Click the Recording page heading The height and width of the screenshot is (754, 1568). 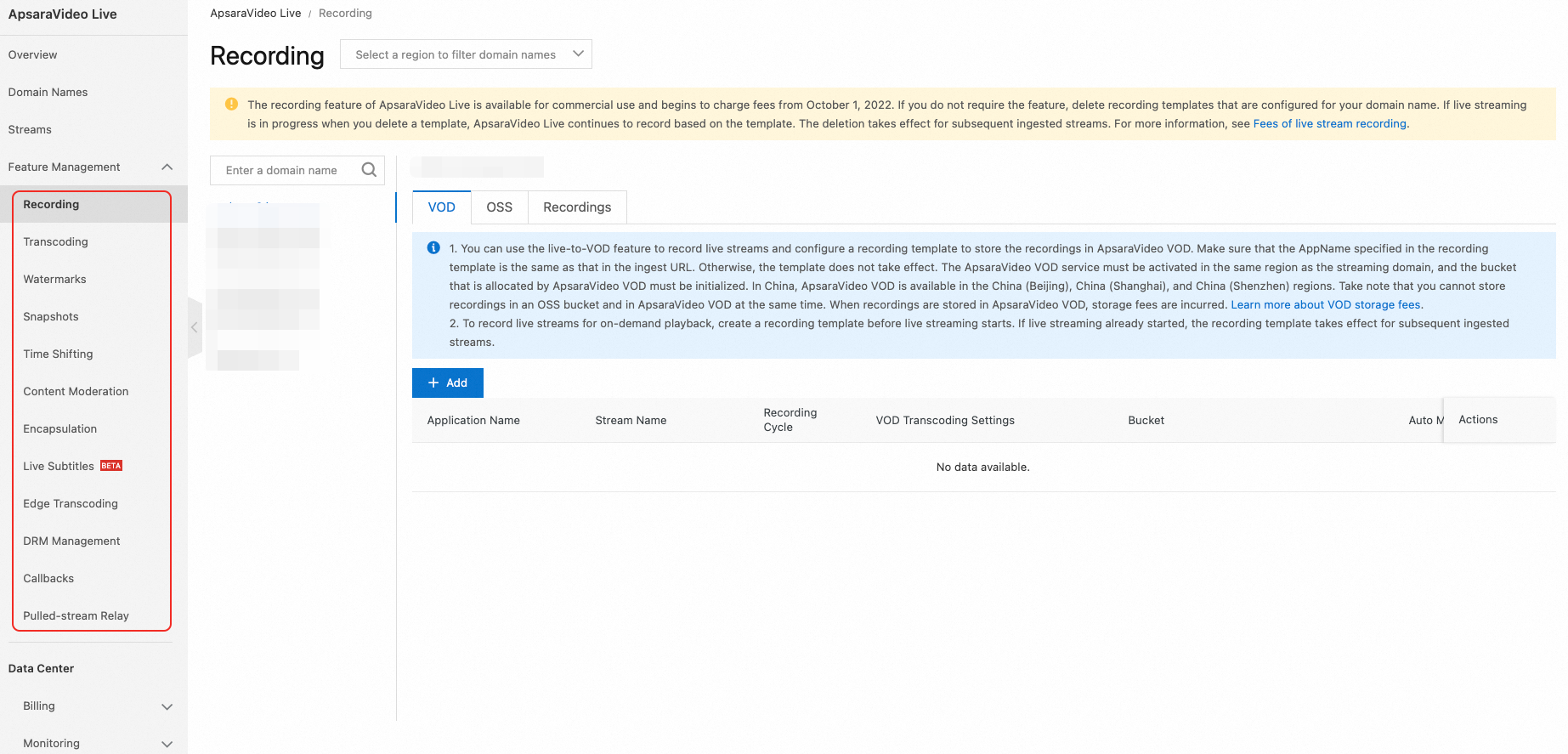point(267,55)
